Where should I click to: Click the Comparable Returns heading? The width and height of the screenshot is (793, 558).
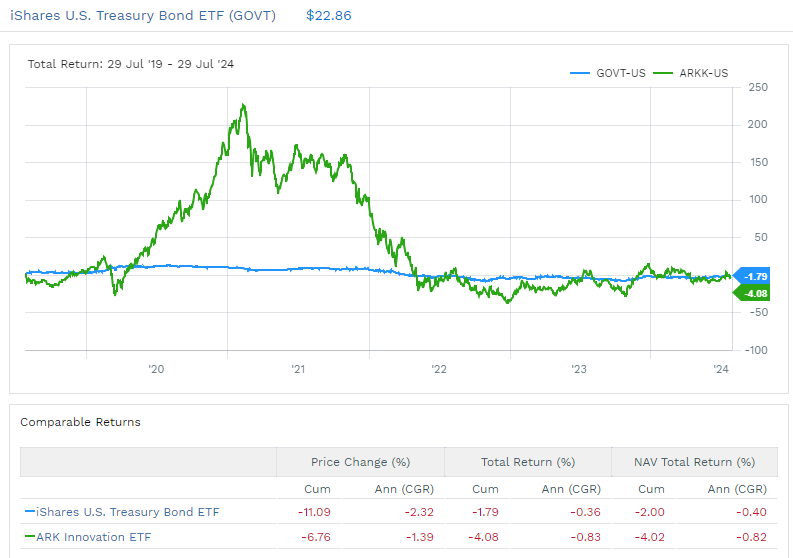click(80, 422)
